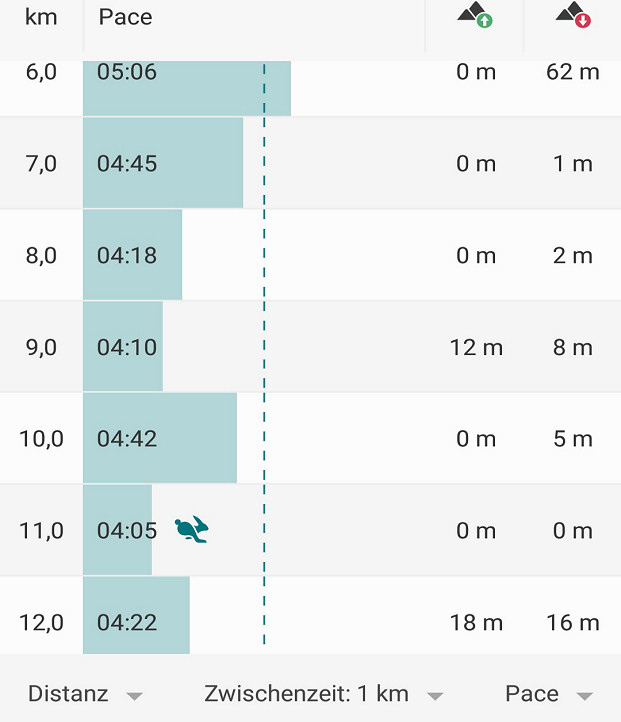Tap the 04:45 pace bar

coord(163,164)
